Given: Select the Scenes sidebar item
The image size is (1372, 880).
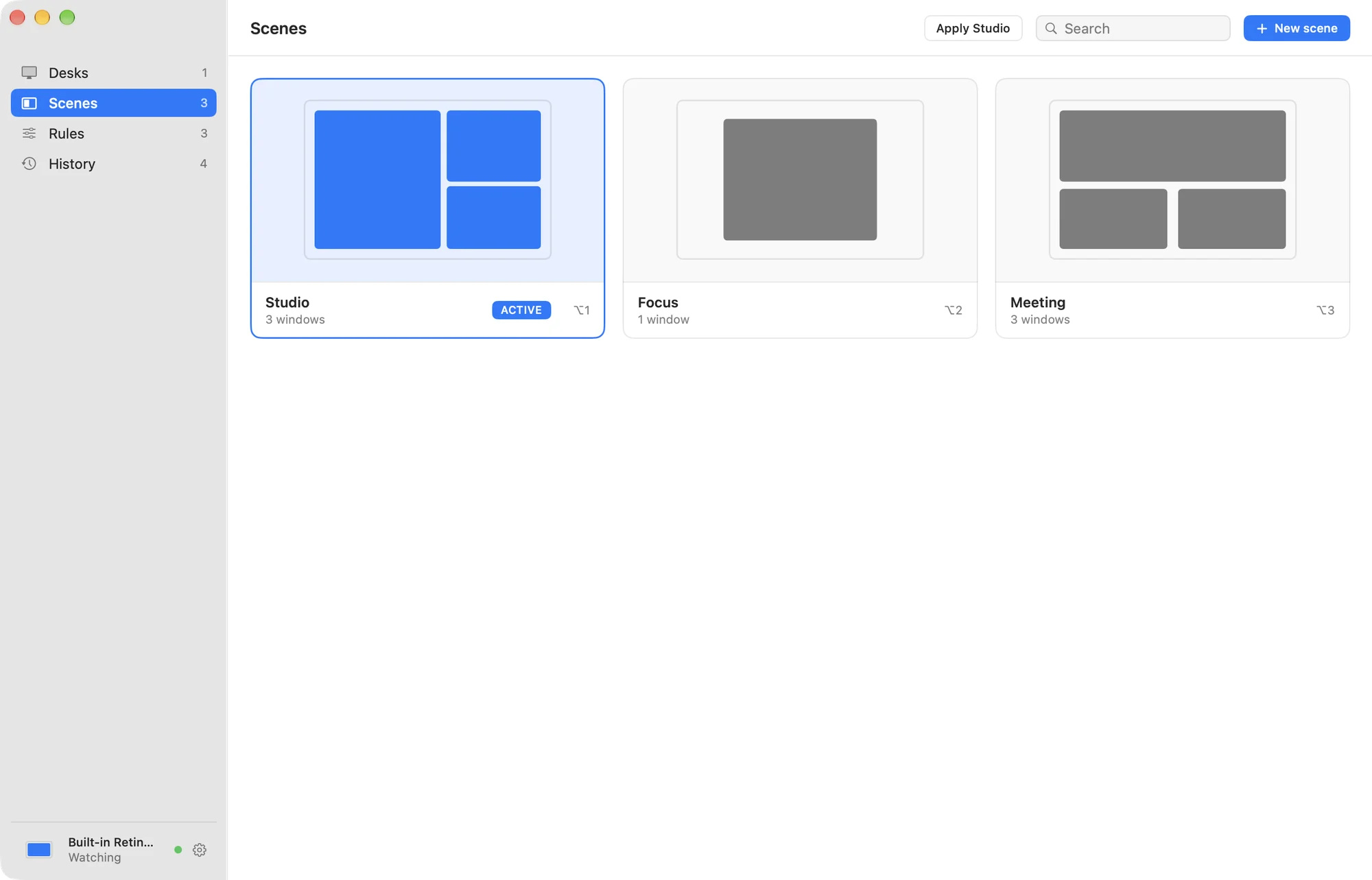Looking at the screenshot, I should [113, 103].
